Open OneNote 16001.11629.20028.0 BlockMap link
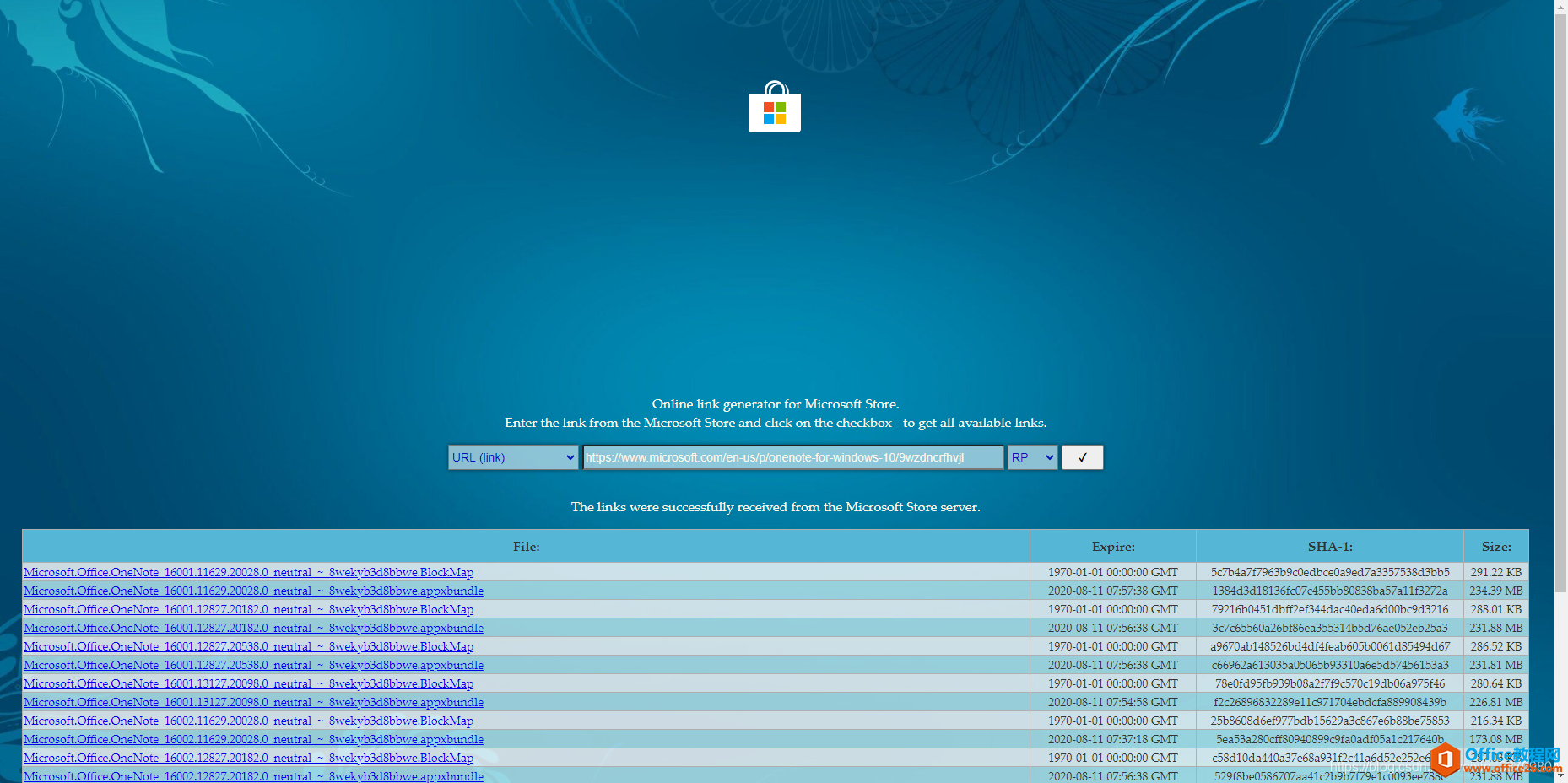The width and height of the screenshot is (1568, 783). [x=249, y=572]
